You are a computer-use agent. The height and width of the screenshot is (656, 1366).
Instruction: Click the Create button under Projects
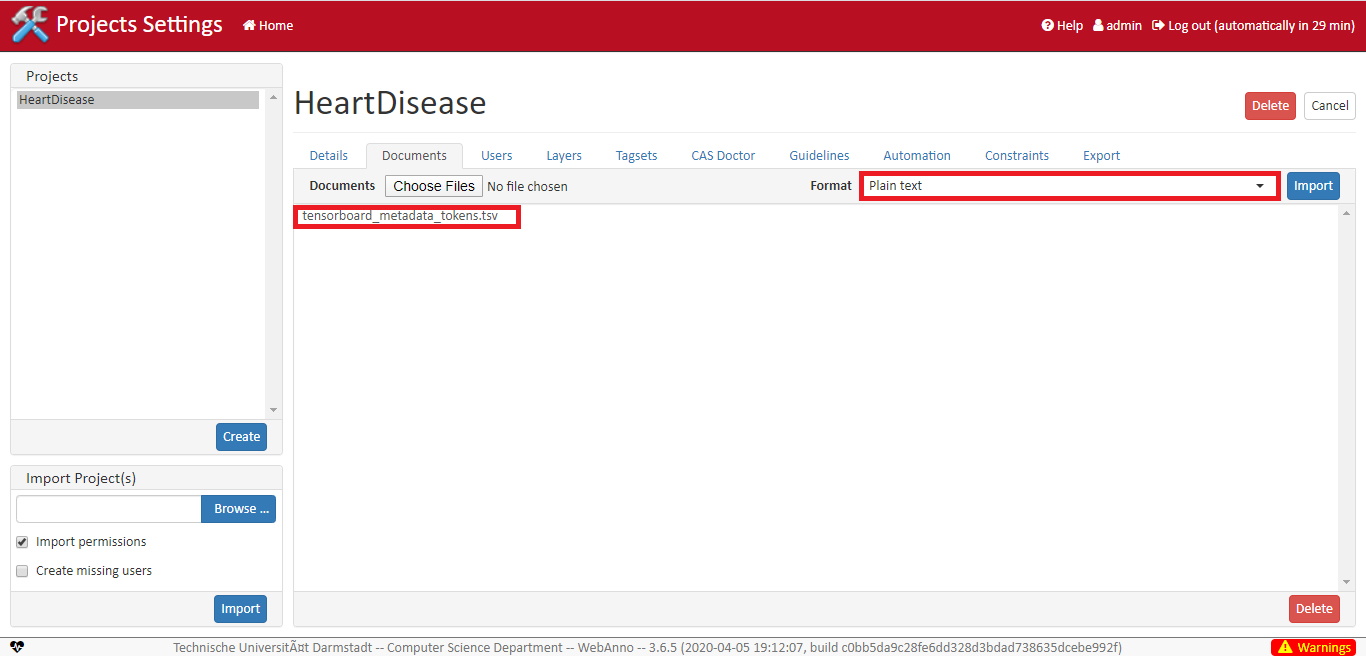pos(240,436)
